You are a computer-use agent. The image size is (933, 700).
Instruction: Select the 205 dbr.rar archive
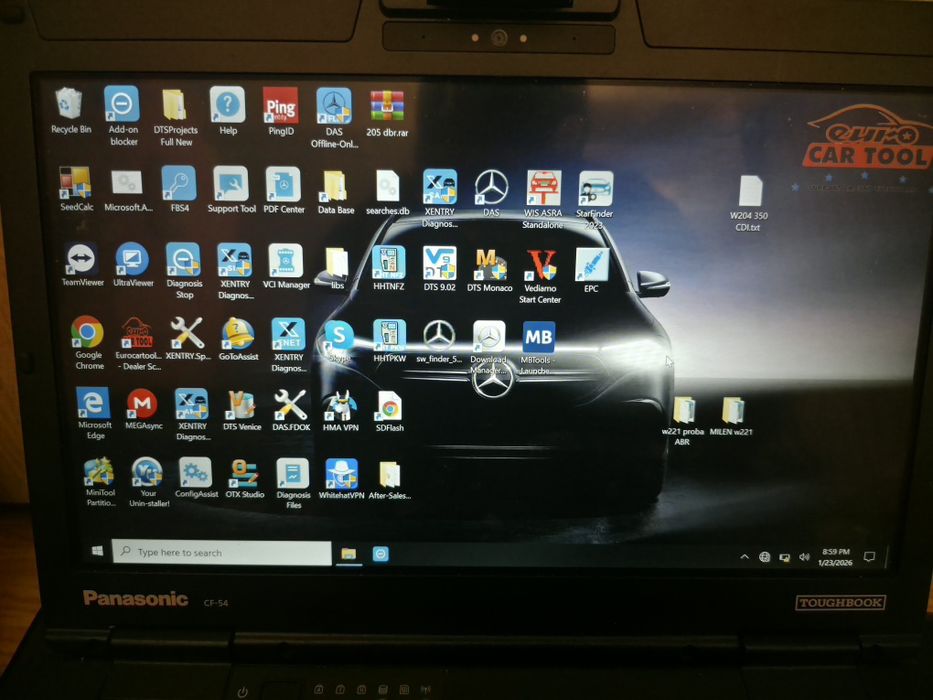pyautogui.click(x=387, y=107)
